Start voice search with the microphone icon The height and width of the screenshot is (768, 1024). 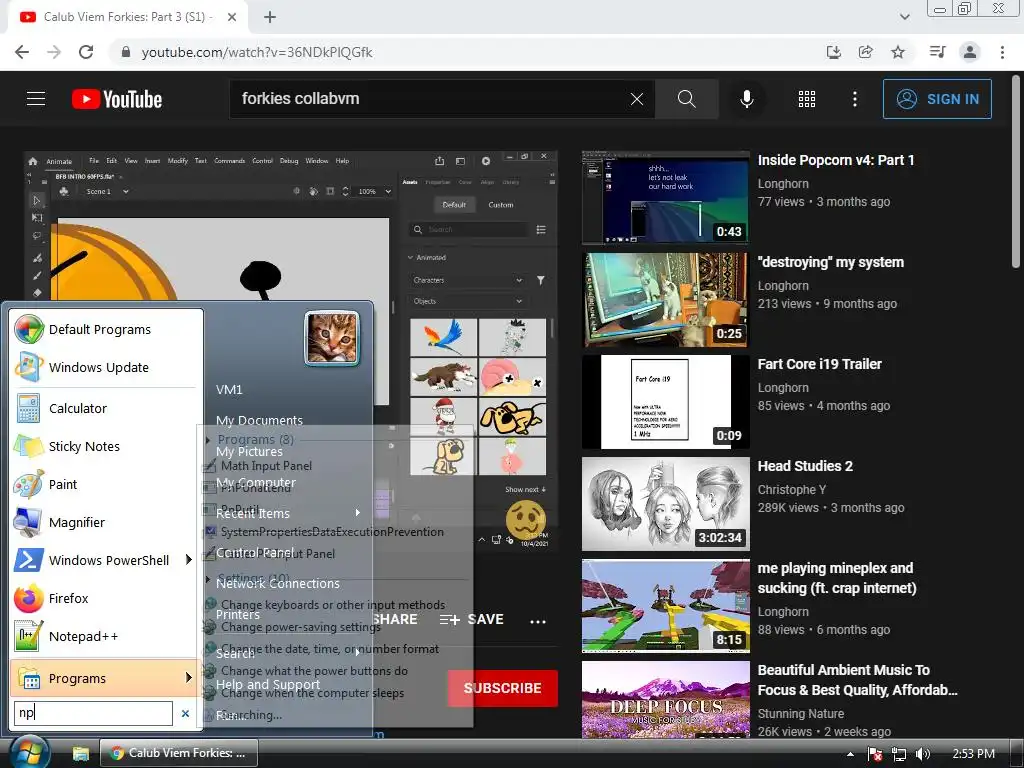tap(747, 99)
